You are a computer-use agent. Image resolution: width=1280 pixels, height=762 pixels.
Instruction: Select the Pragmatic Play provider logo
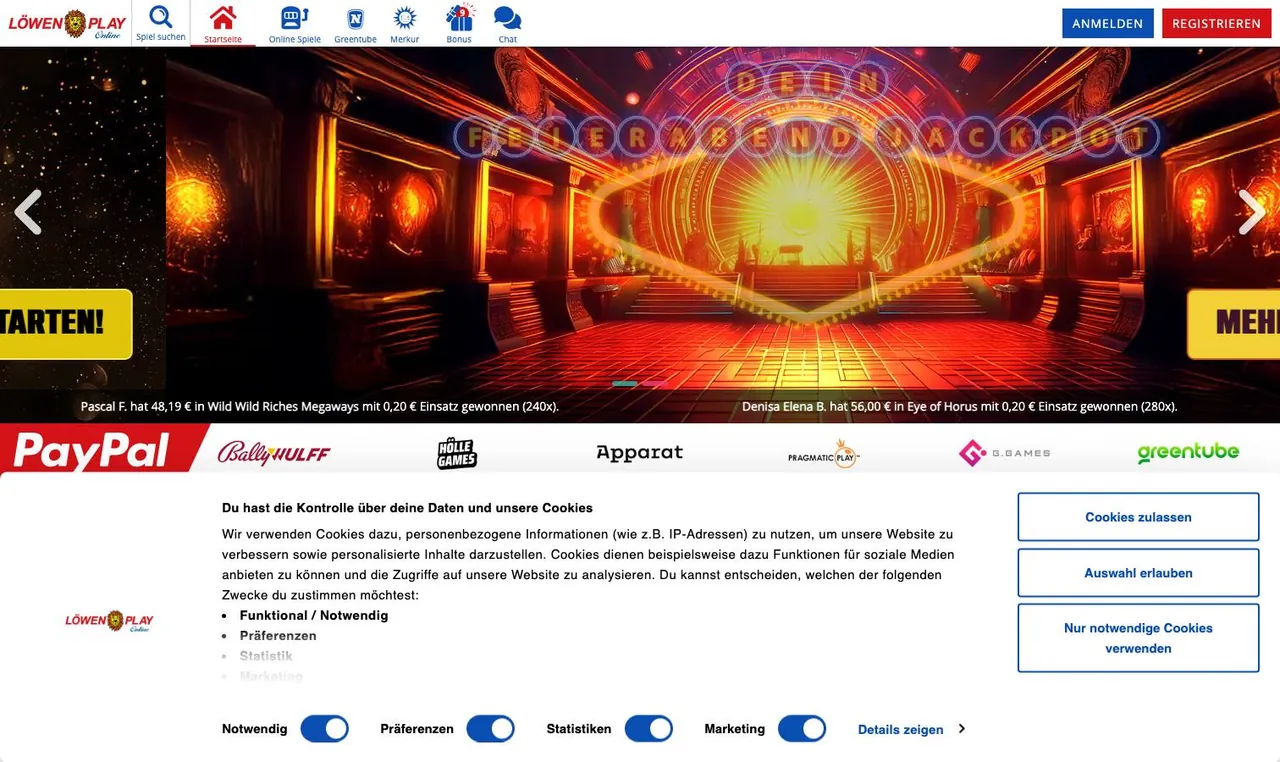tap(824, 453)
